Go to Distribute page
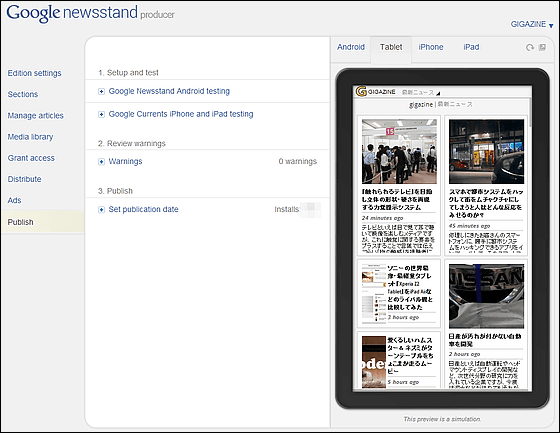 (x=24, y=179)
